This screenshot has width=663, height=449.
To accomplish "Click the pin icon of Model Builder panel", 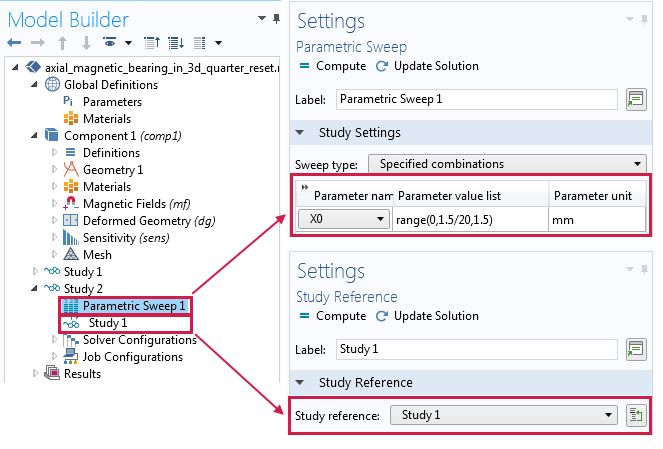I will (276, 19).
